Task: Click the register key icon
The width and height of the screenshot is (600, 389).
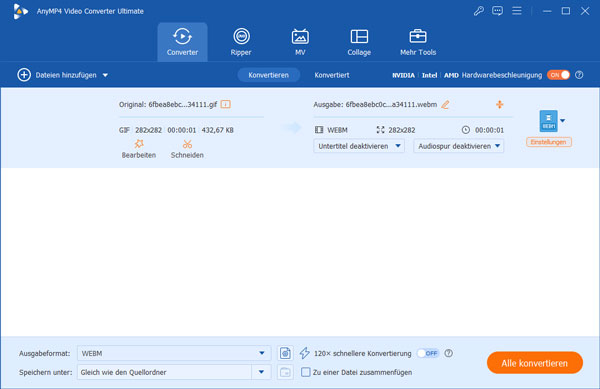Action: [x=478, y=11]
